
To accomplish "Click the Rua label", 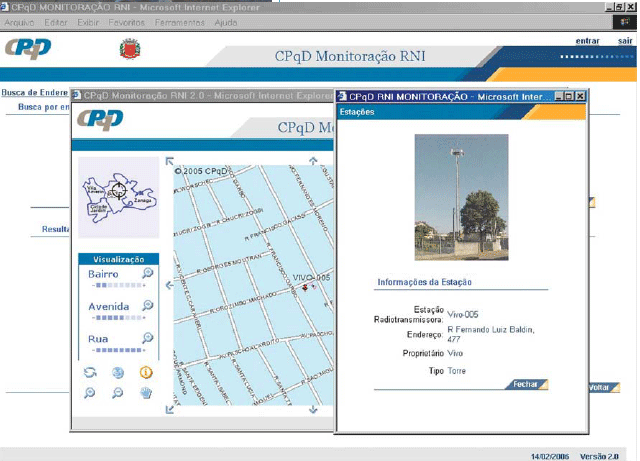I will click(98, 339).
